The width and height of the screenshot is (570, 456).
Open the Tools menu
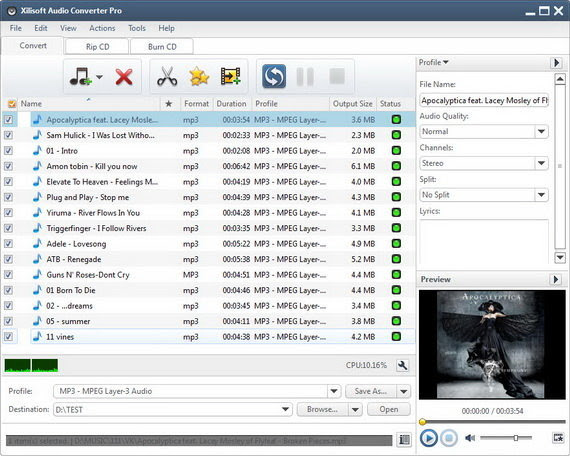point(137,28)
